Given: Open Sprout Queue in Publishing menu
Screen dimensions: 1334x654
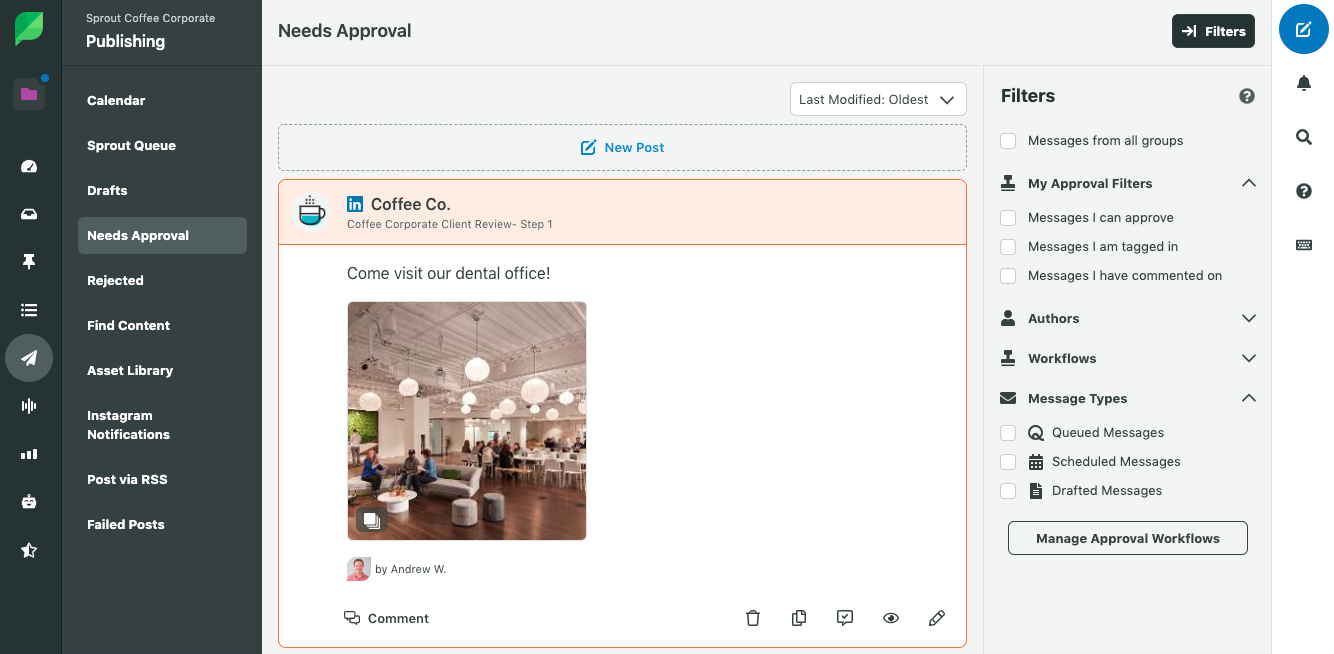Looking at the screenshot, I should [162, 145].
